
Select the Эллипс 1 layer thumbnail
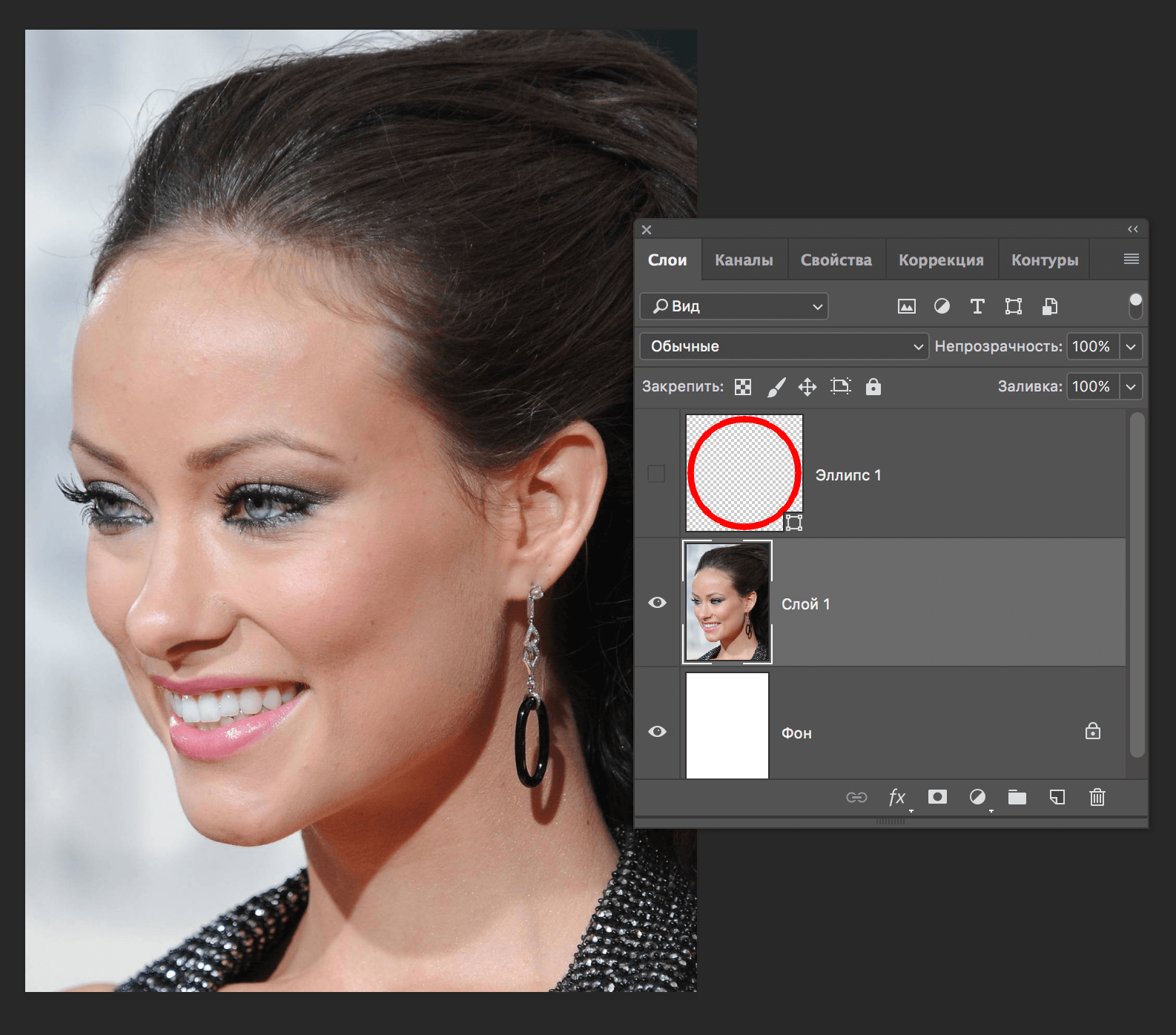(x=744, y=473)
